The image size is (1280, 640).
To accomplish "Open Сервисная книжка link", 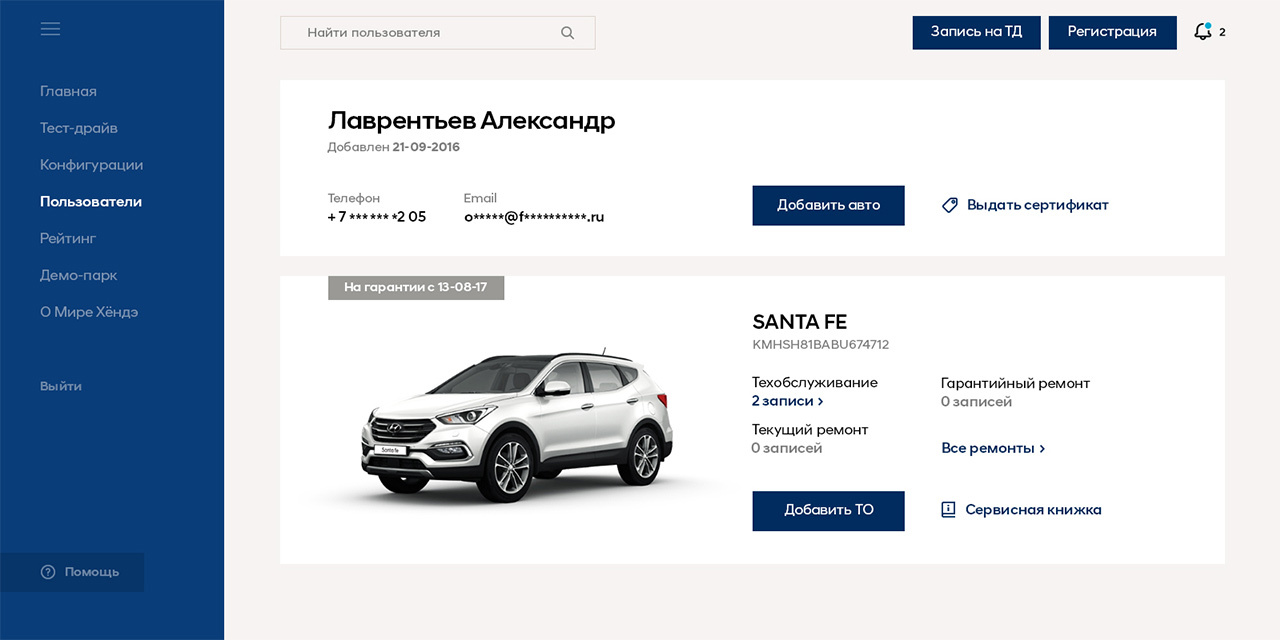I will pos(1033,510).
